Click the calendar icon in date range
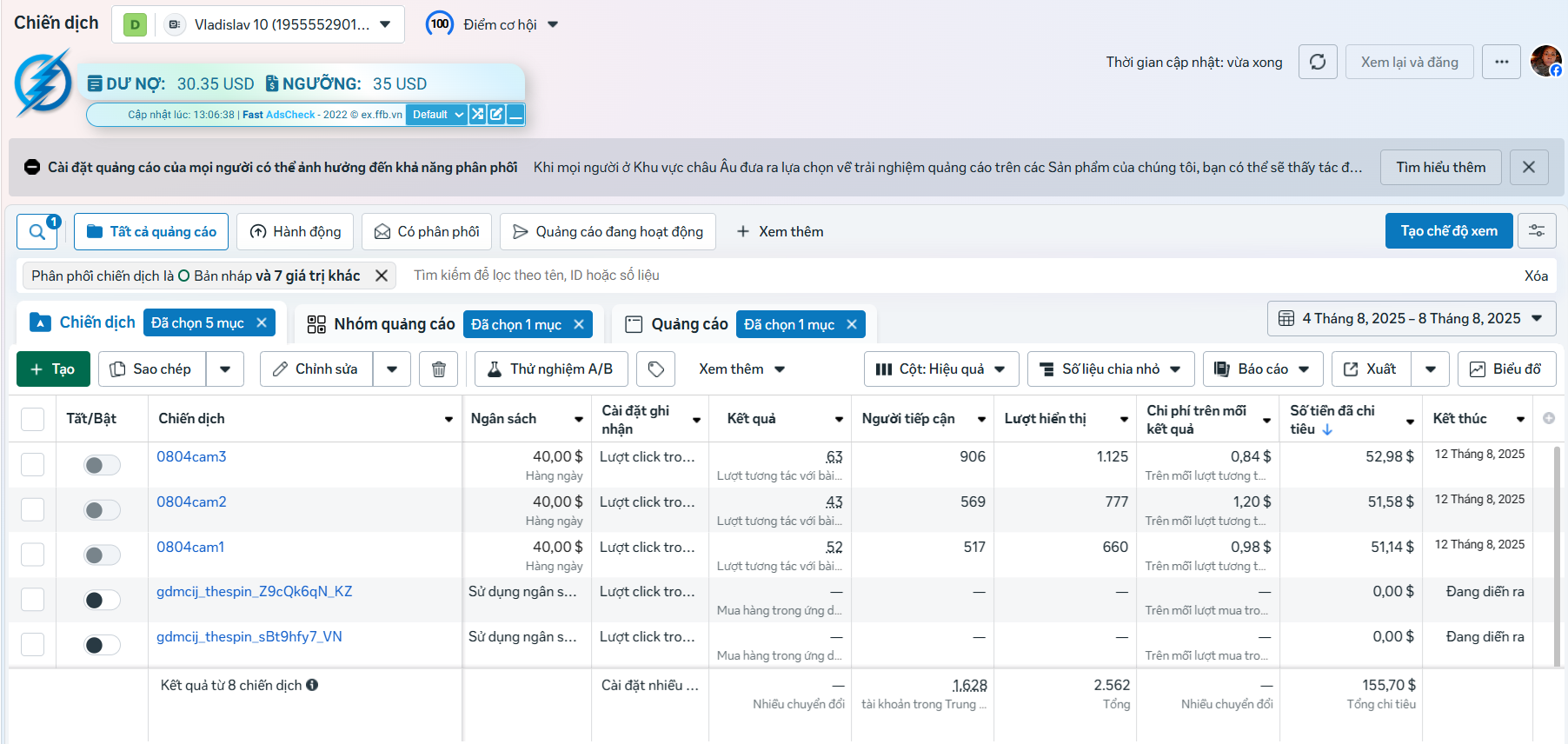Image resolution: width=1568 pixels, height=744 pixels. (1286, 318)
